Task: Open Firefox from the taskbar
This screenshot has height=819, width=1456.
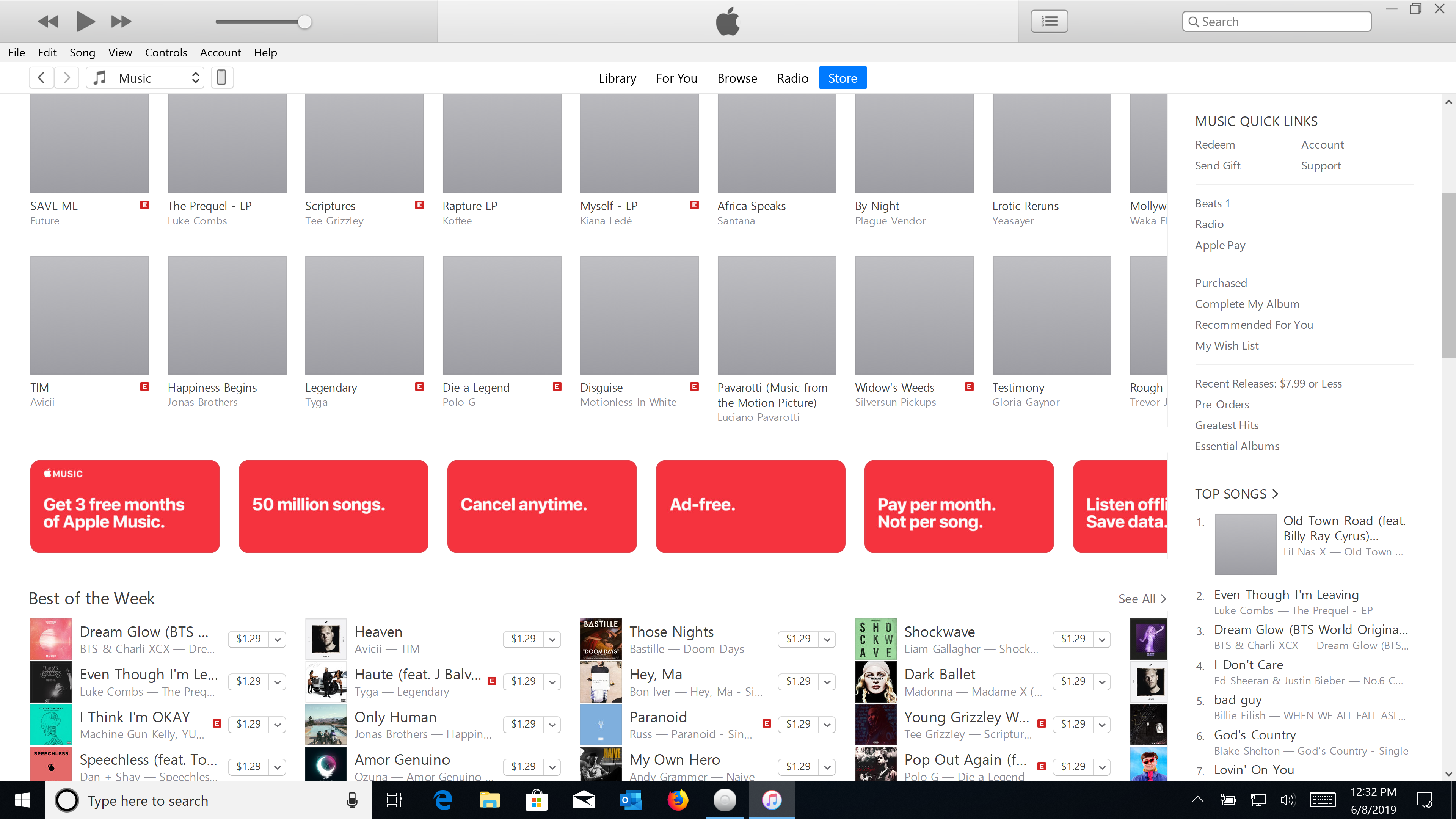Action: (x=678, y=800)
